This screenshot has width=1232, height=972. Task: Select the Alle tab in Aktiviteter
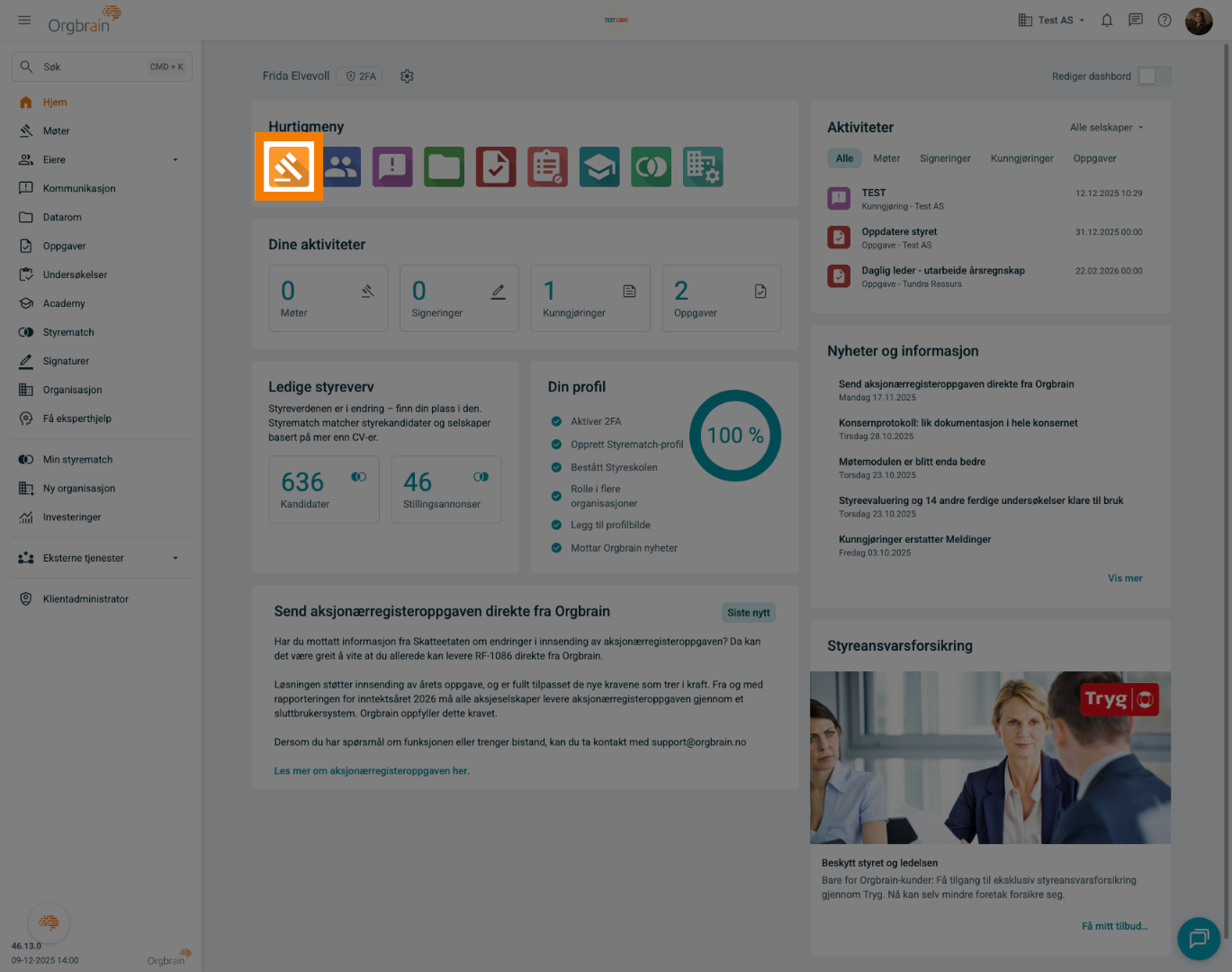pos(844,158)
